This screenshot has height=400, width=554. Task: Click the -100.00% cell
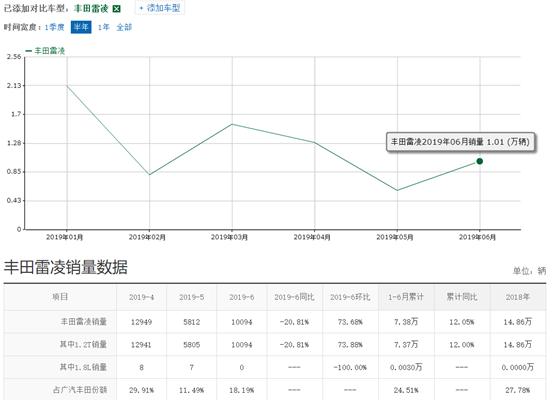click(x=350, y=367)
